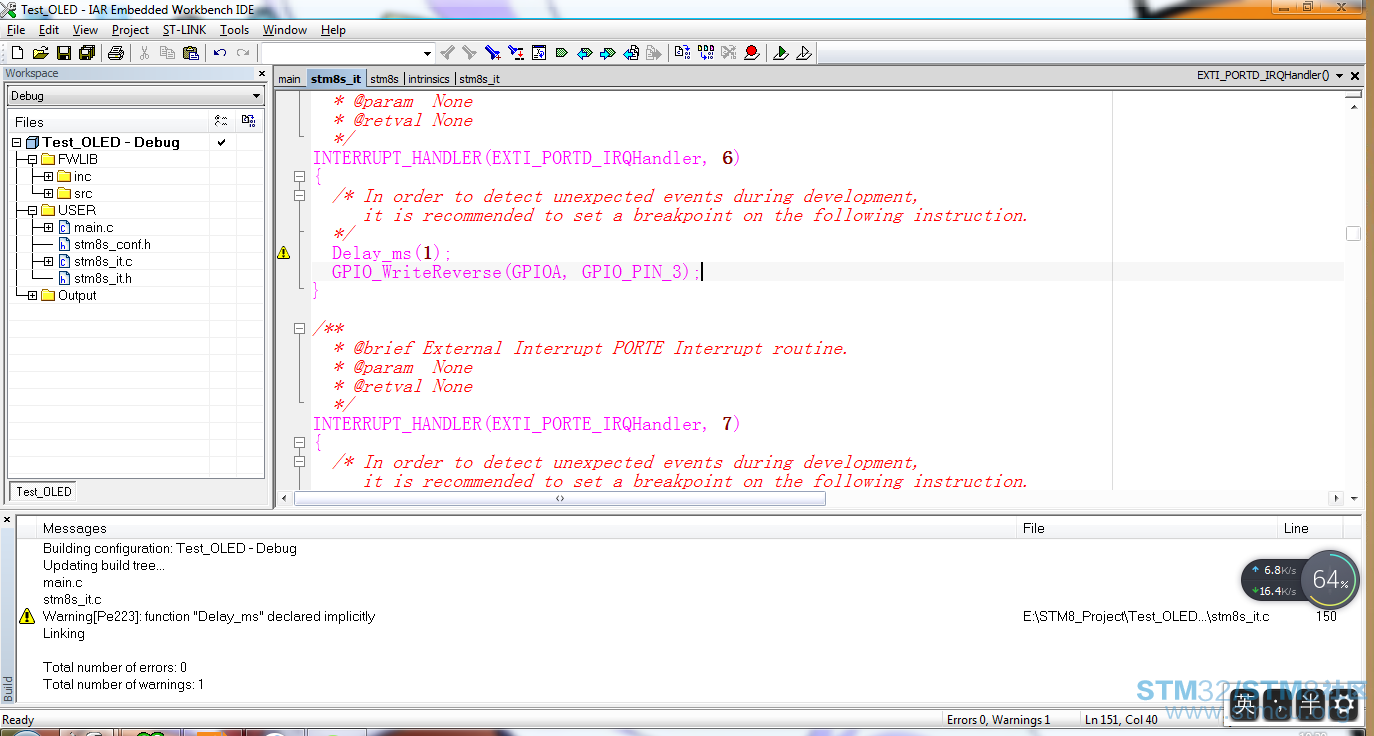Select the Test_OLED workspace tab at panel bottom
The image size is (1374, 736).
pos(44,492)
